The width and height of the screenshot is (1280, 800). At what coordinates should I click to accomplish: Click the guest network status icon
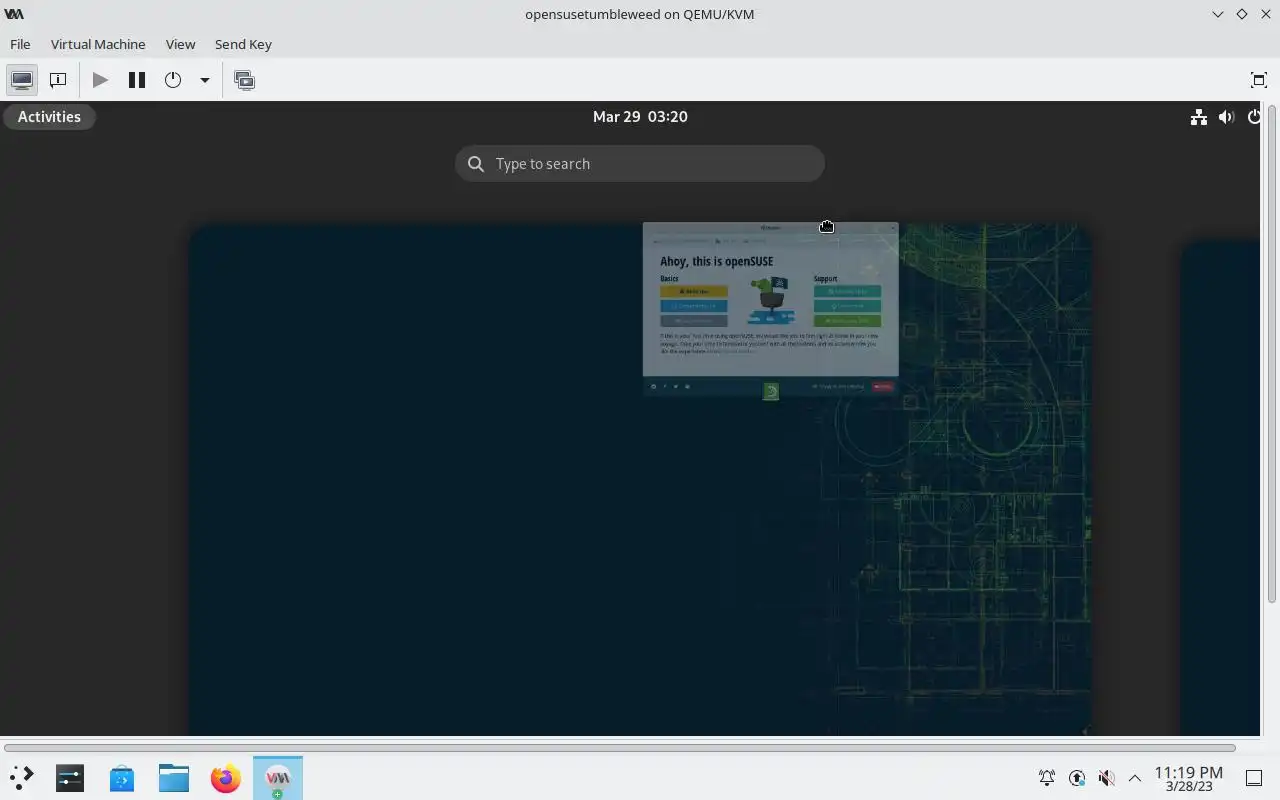pos(1198,117)
